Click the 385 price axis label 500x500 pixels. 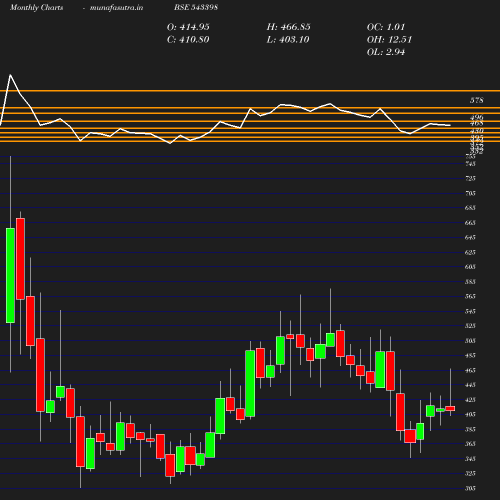click(x=470, y=429)
